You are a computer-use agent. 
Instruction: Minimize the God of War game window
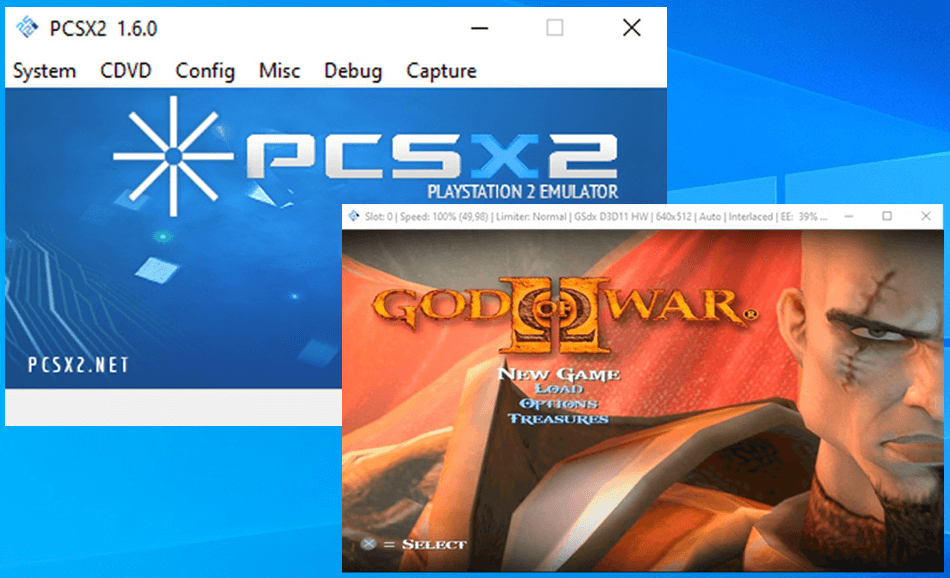[x=849, y=216]
